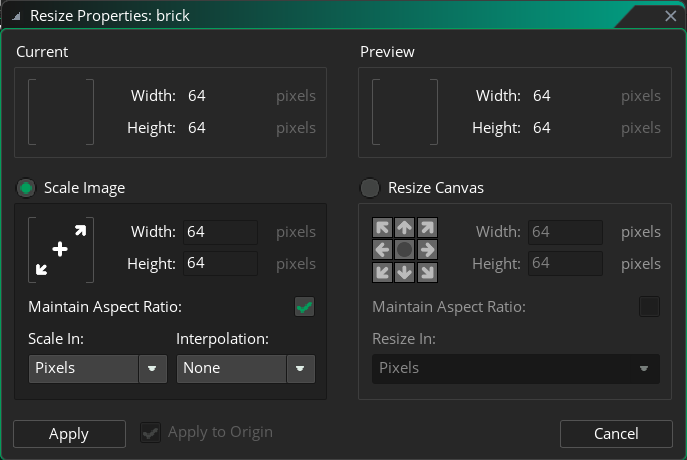Click right anchor arrow in canvas grid
The image size is (687, 460).
427,249
